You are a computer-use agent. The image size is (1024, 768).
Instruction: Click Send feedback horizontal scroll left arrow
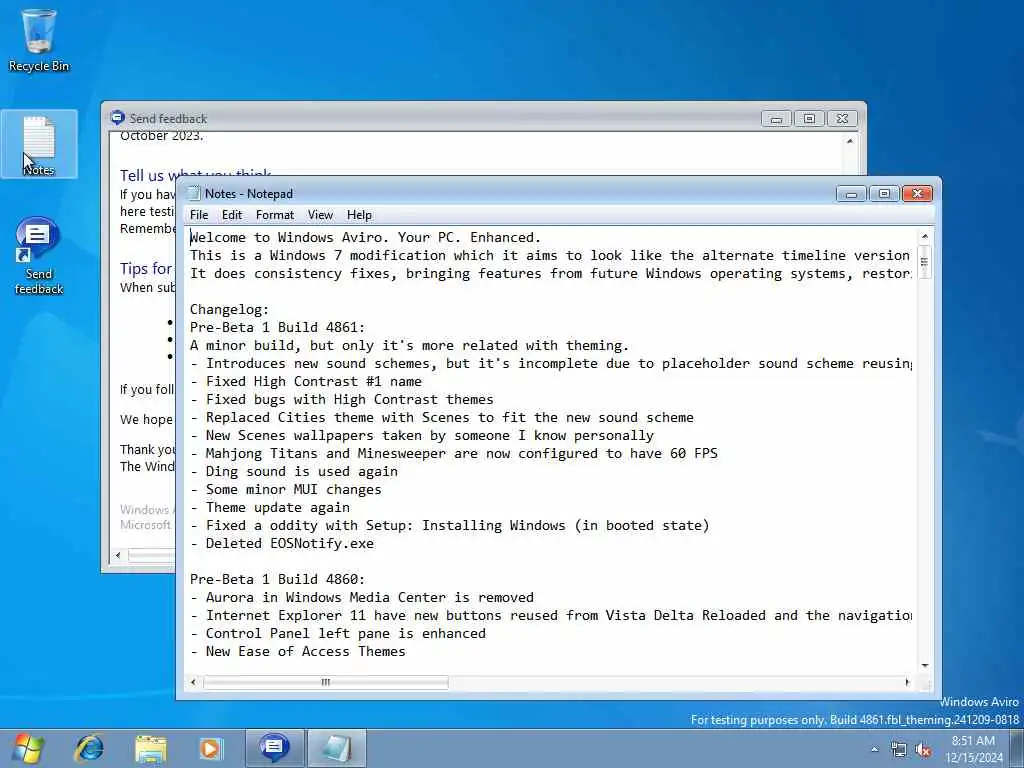click(118, 555)
